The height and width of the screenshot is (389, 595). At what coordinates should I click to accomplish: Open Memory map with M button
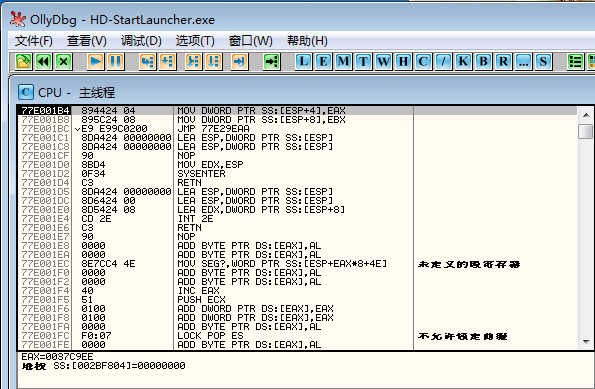343,61
